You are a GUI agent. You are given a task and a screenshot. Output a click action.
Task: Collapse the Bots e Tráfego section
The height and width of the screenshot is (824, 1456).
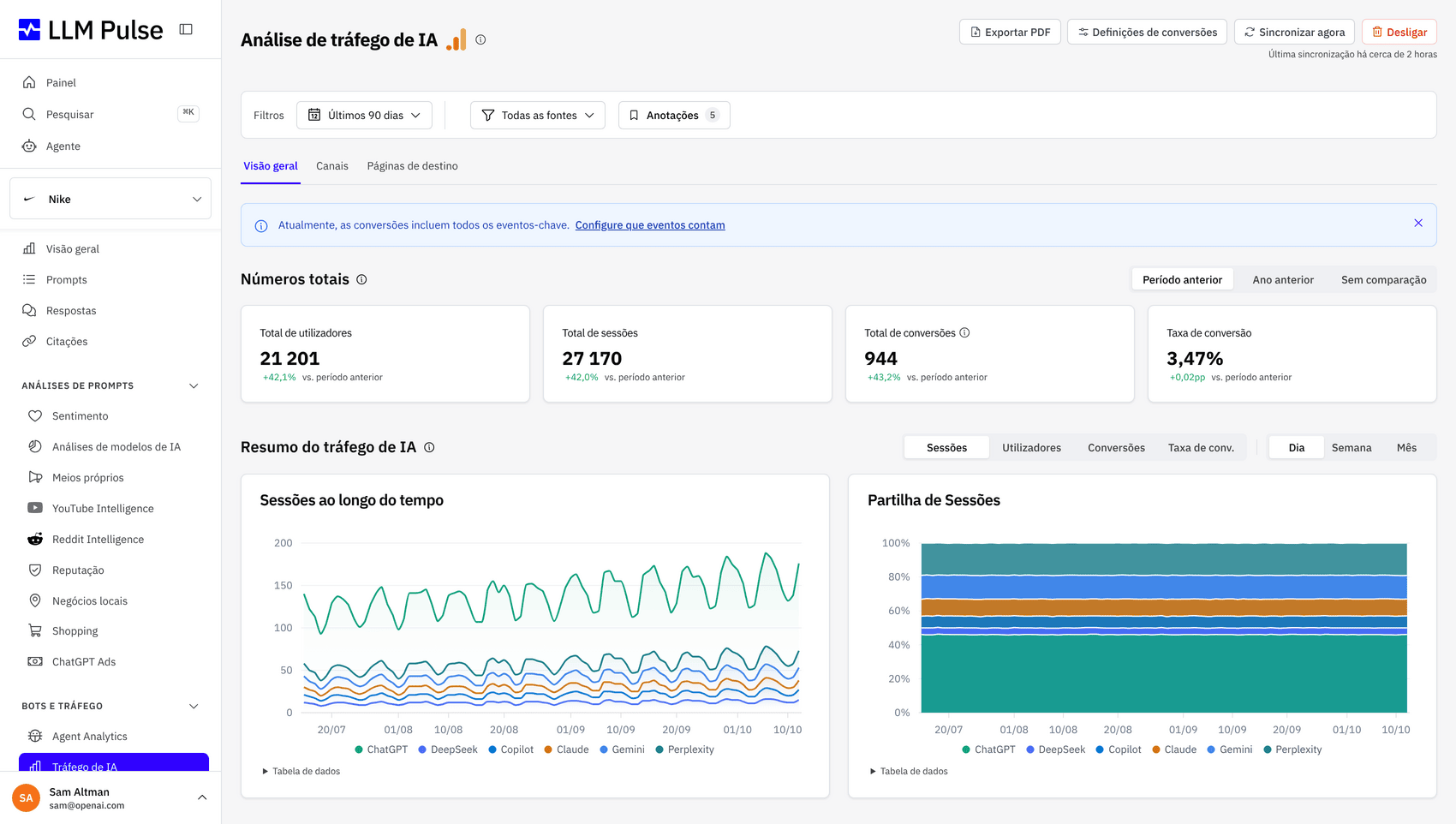point(194,706)
